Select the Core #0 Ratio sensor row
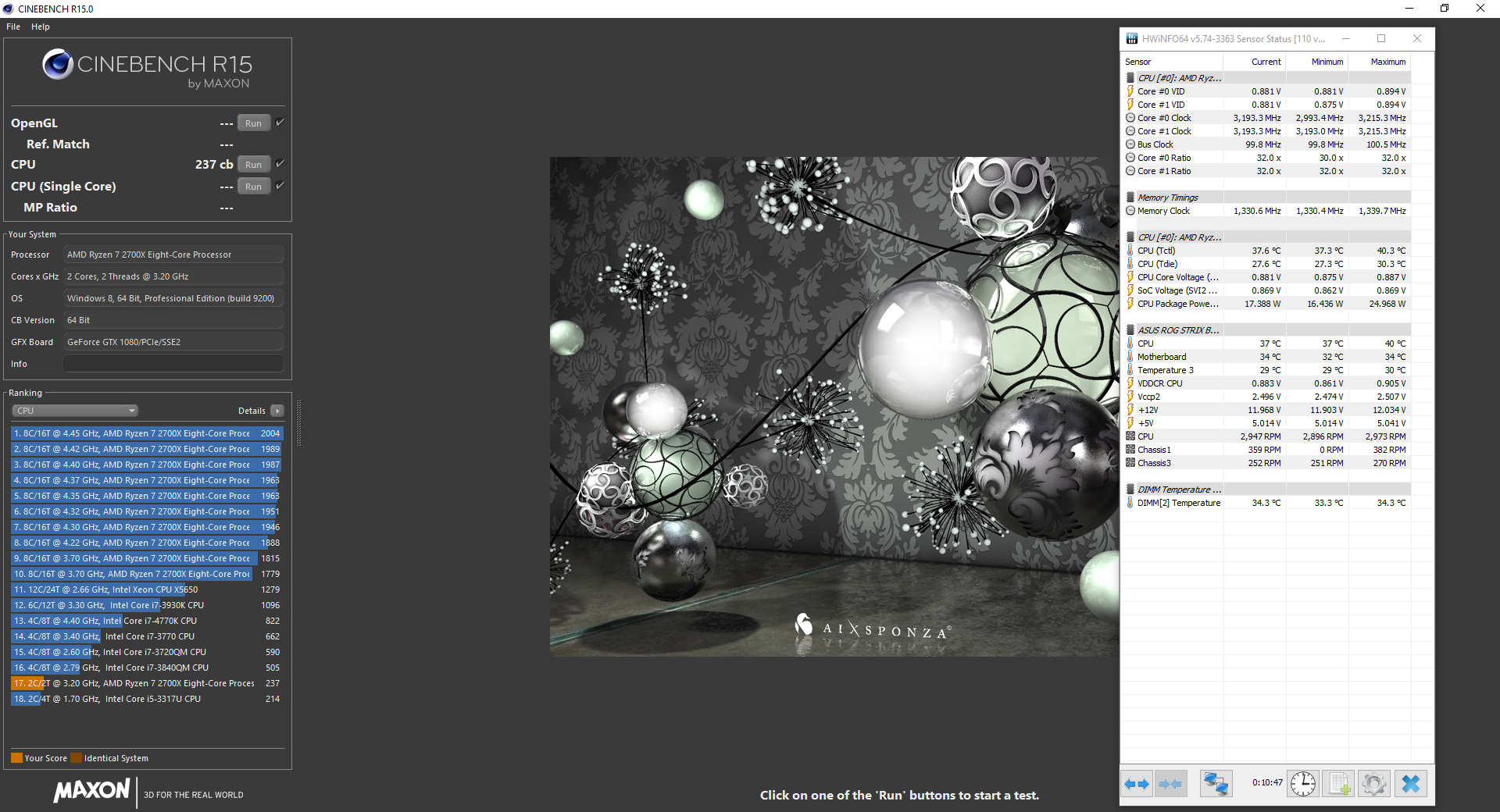The height and width of the screenshot is (812, 1500). click(x=1266, y=158)
